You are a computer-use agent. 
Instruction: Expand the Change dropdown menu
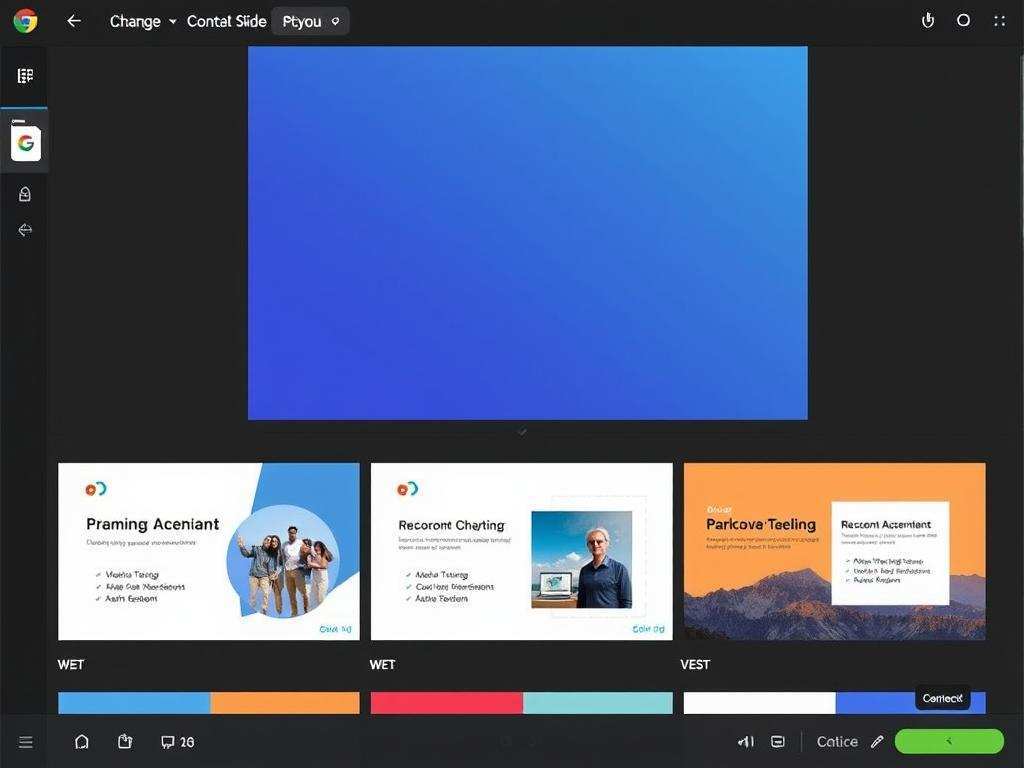143,21
